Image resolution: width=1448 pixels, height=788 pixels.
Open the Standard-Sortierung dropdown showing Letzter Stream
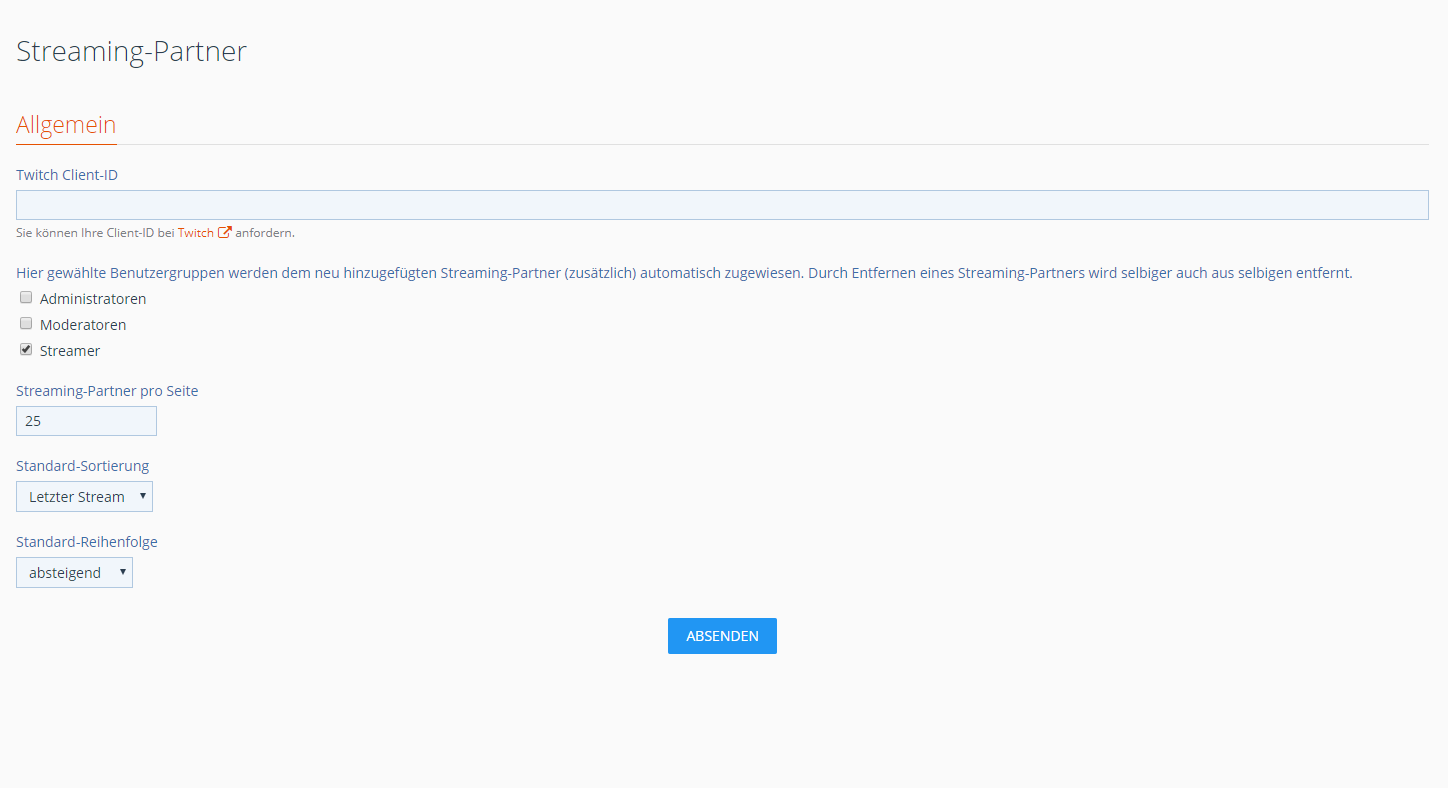click(x=84, y=497)
